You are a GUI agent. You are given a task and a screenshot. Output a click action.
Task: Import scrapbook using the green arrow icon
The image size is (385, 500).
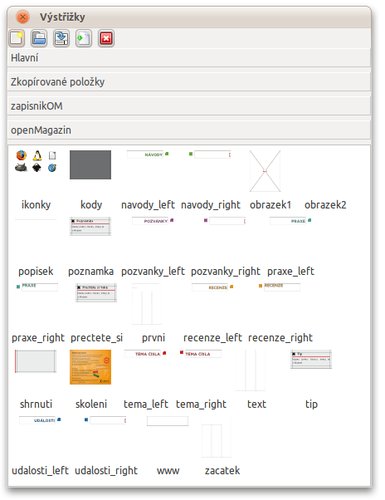pyautogui.click(x=83, y=38)
